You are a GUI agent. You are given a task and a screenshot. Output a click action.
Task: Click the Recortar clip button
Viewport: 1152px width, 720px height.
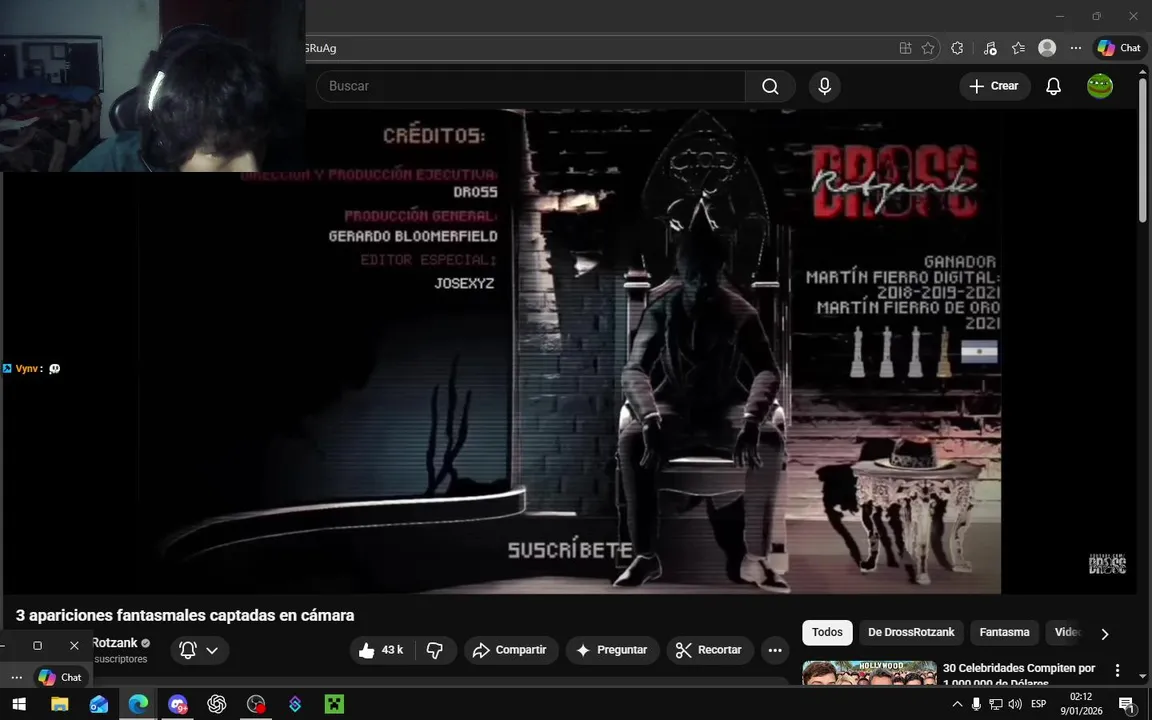pos(709,649)
